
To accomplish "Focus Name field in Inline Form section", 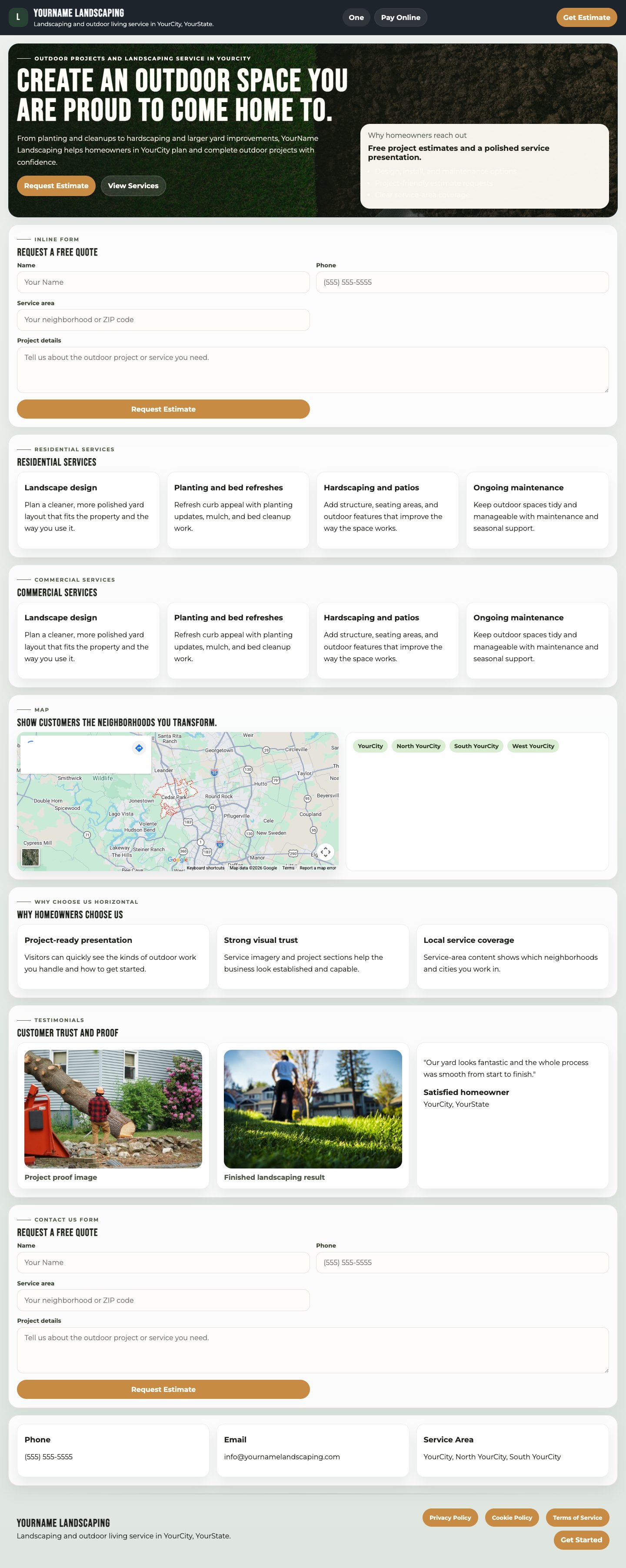I will 163,282.
